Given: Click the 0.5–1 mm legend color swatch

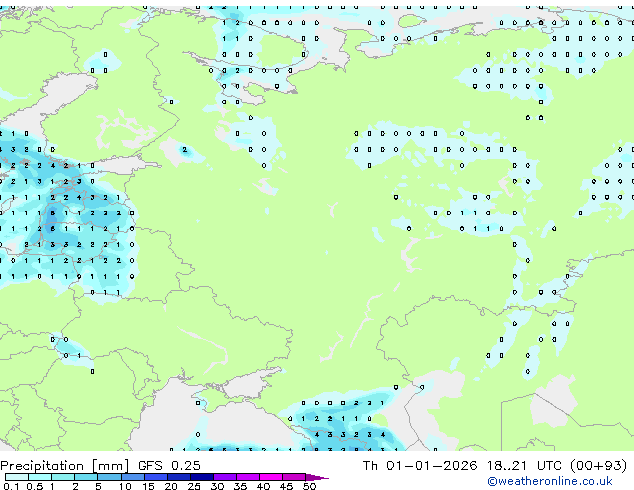Looking at the screenshot, I should (x=40, y=477).
